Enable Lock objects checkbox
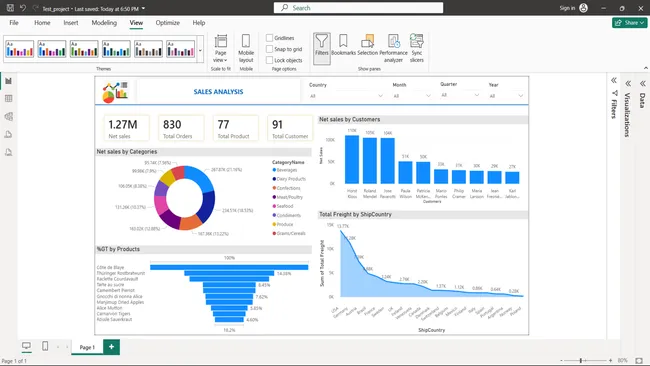 click(269, 60)
